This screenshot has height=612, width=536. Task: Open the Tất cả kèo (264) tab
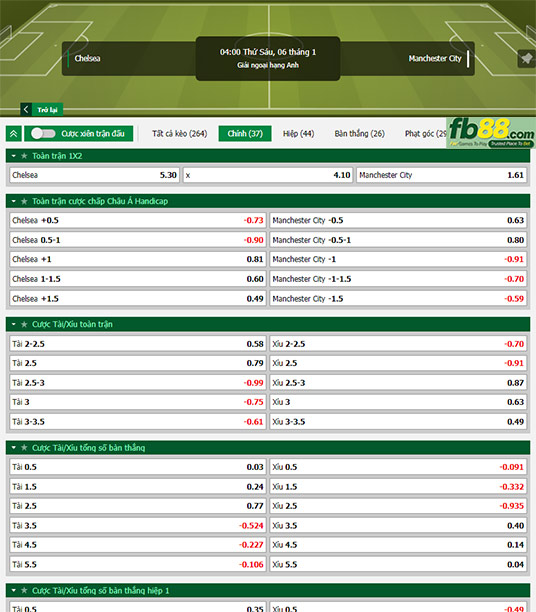pyautogui.click(x=180, y=133)
